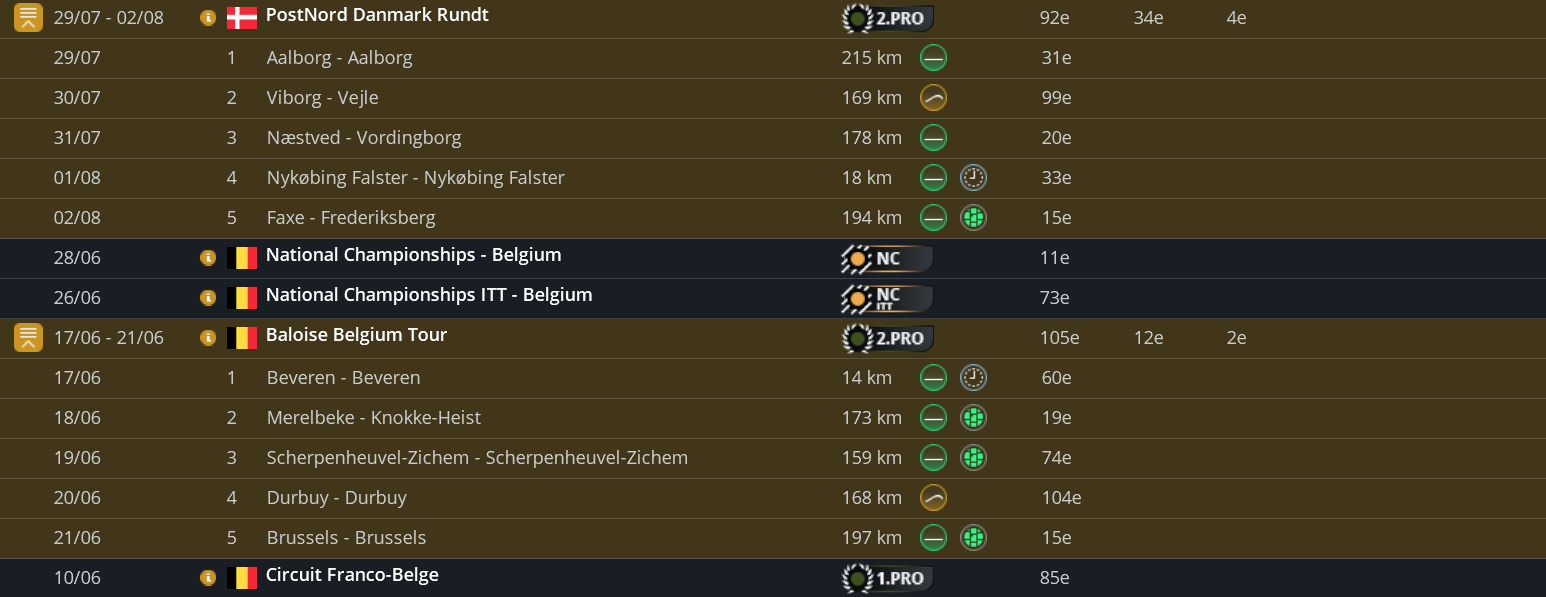This screenshot has width=1546, height=597.
Task: Open info for PostNord Danmark Rundt
Action: [208, 18]
